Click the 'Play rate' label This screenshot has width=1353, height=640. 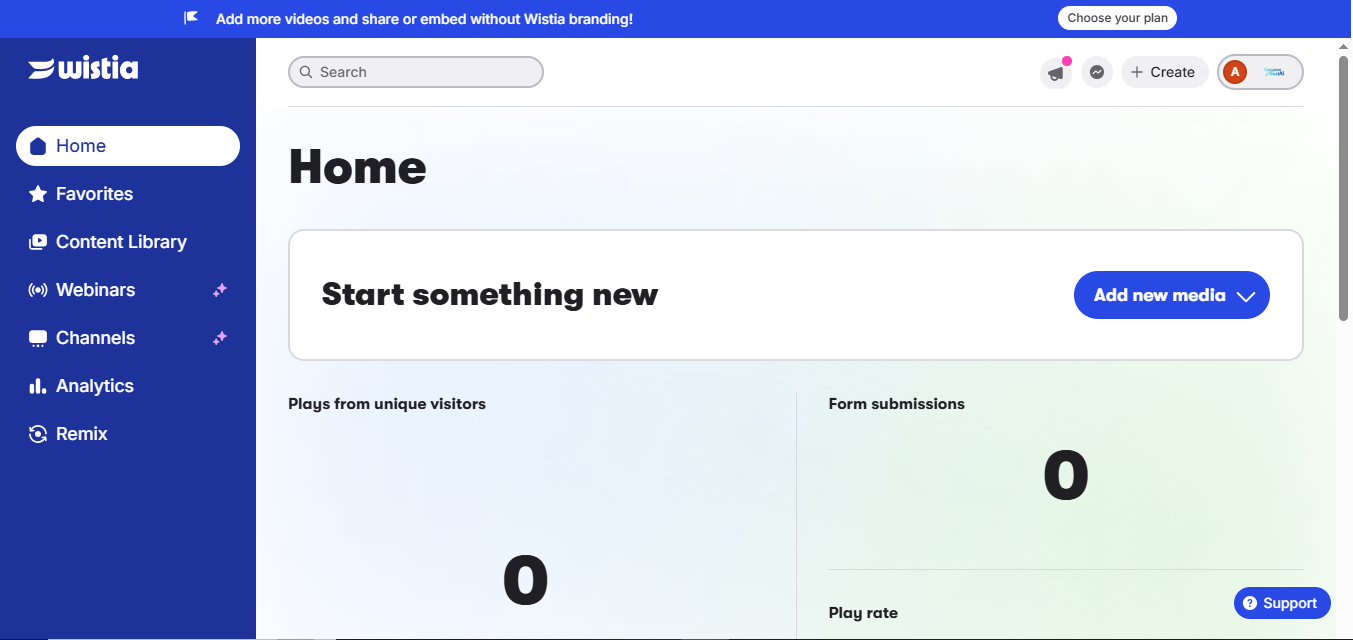click(863, 612)
